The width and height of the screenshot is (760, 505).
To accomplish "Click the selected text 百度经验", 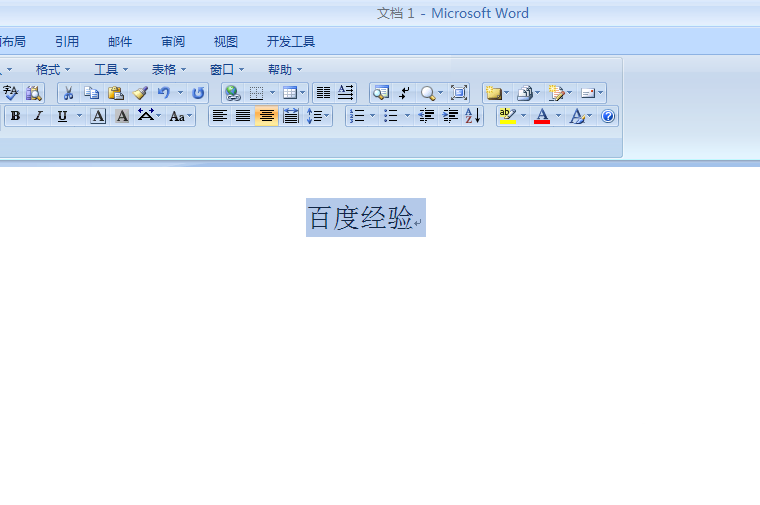I will 360,218.
